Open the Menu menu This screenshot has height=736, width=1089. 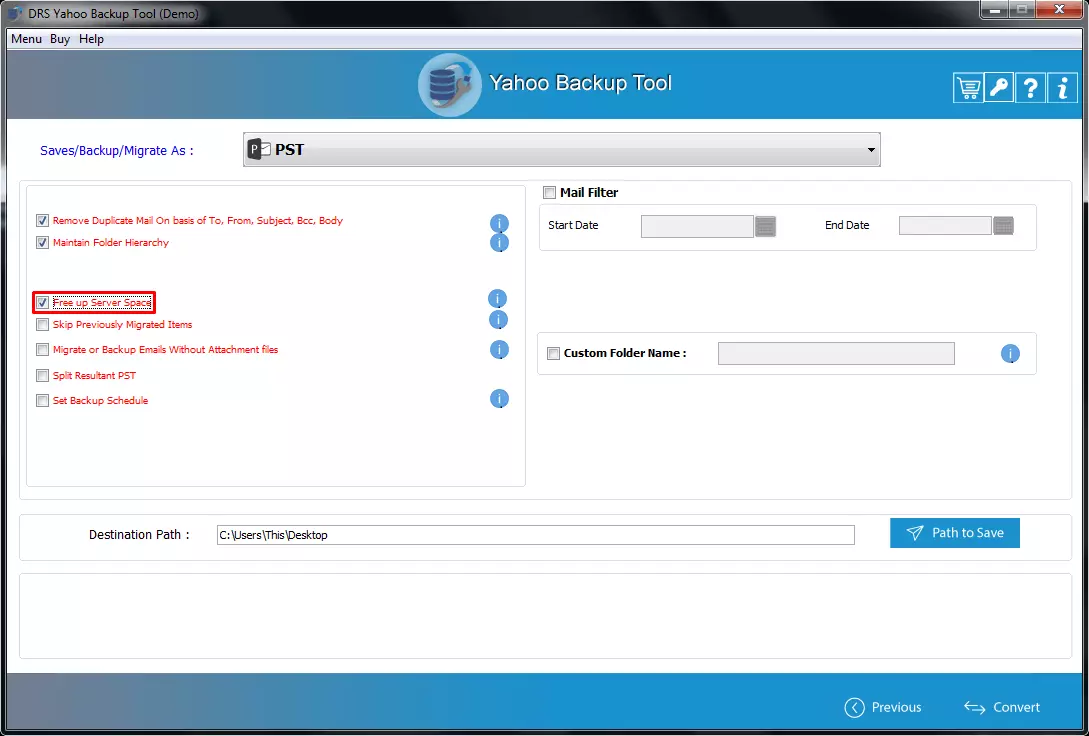tap(26, 39)
